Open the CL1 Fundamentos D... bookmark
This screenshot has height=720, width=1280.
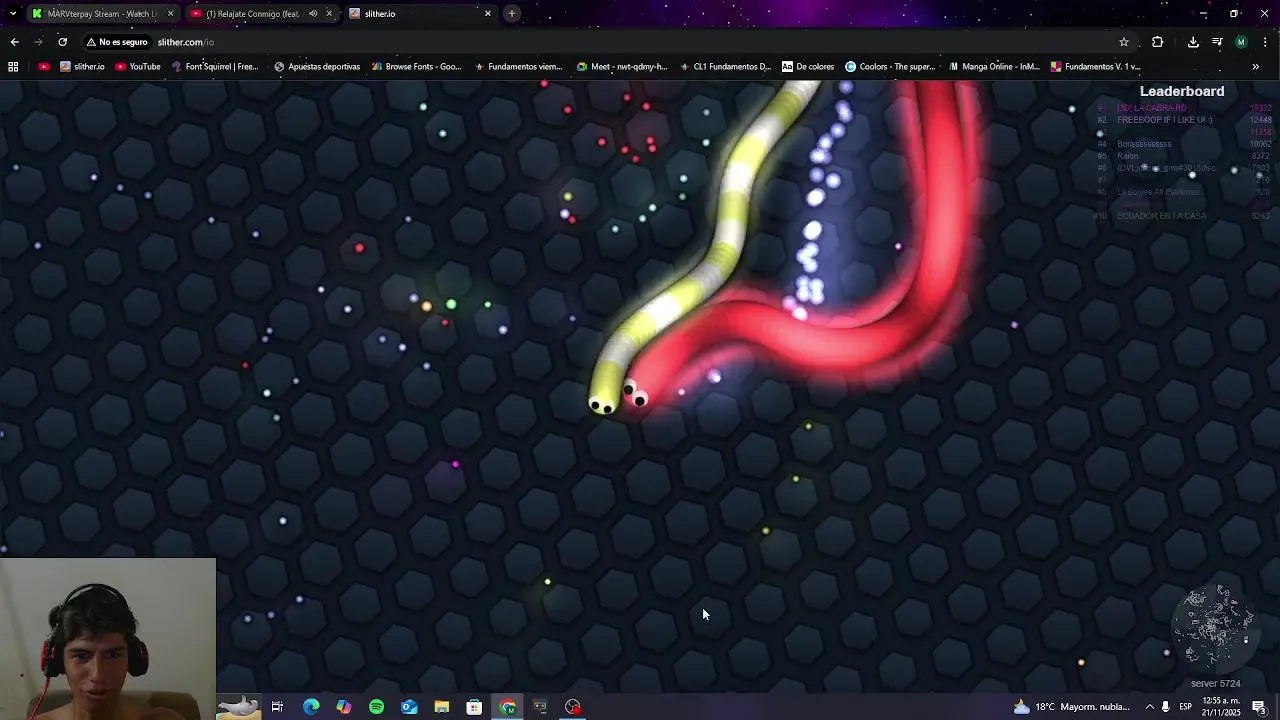click(725, 67)
